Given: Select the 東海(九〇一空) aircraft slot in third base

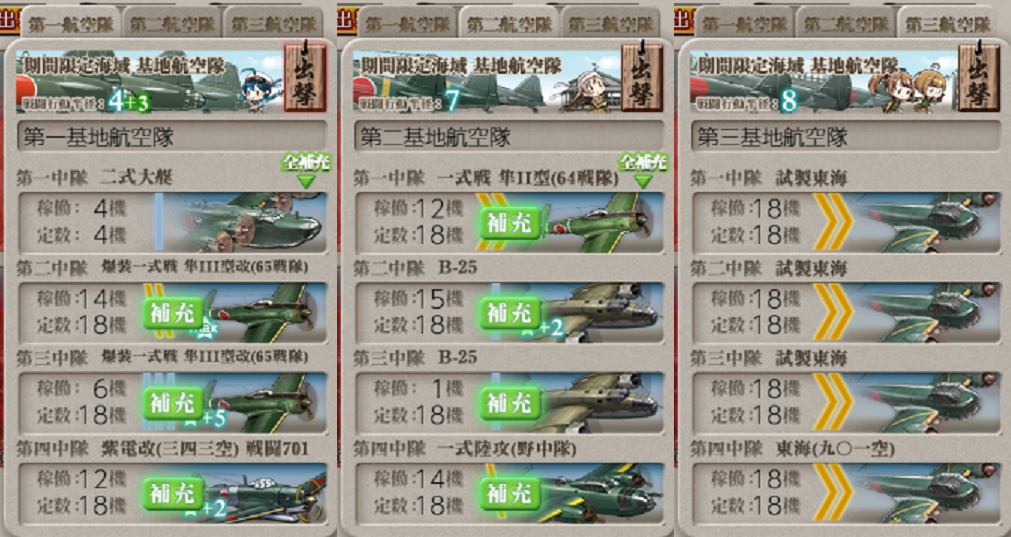Looking at the screenshot, I should click(x=846, y=493).
